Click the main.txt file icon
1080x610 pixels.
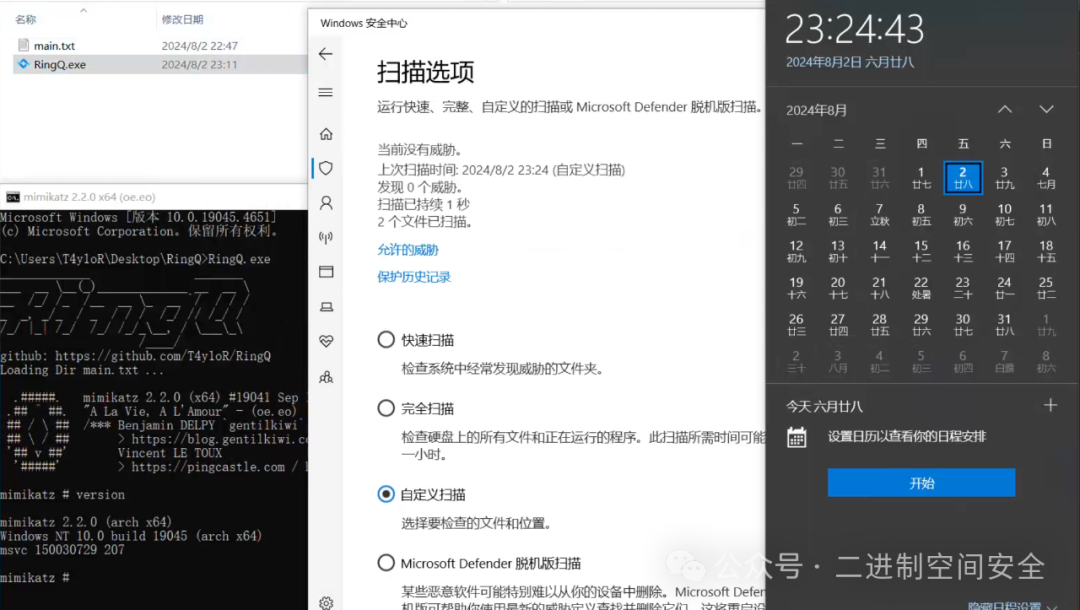(23, 45)
